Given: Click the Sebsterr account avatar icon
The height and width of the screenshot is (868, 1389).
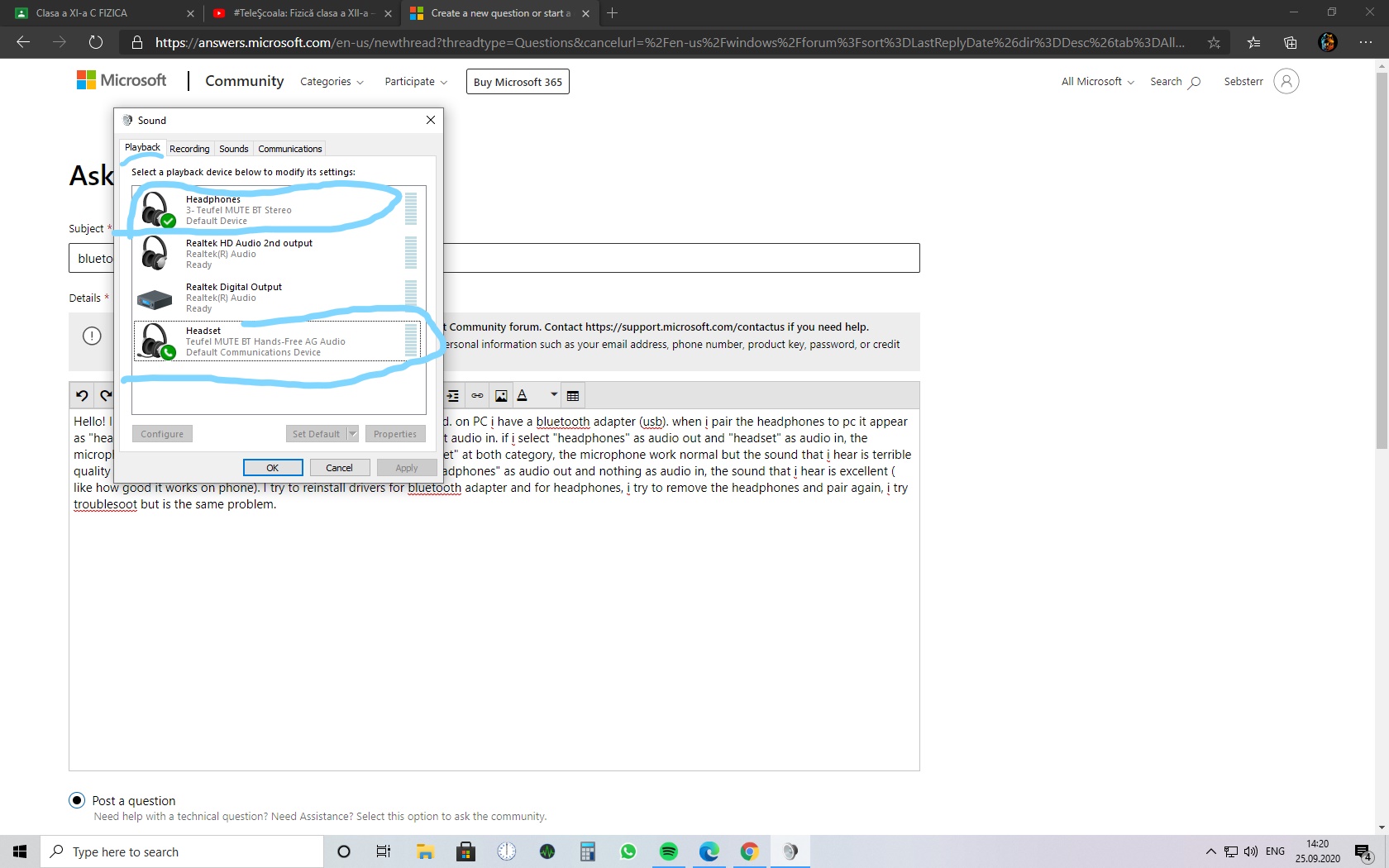Looking at the screenshot, I should (x=1286, y=81).
